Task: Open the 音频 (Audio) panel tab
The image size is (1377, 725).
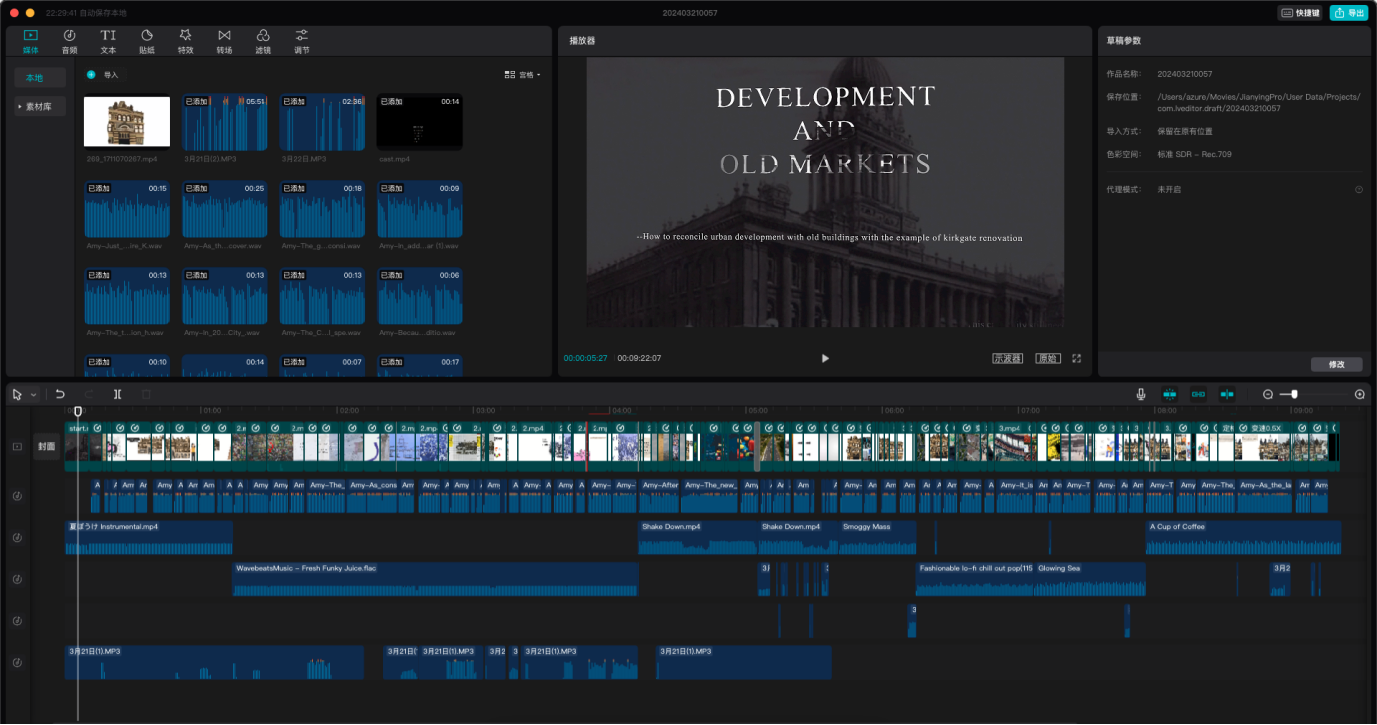Action: coord(69,41)
